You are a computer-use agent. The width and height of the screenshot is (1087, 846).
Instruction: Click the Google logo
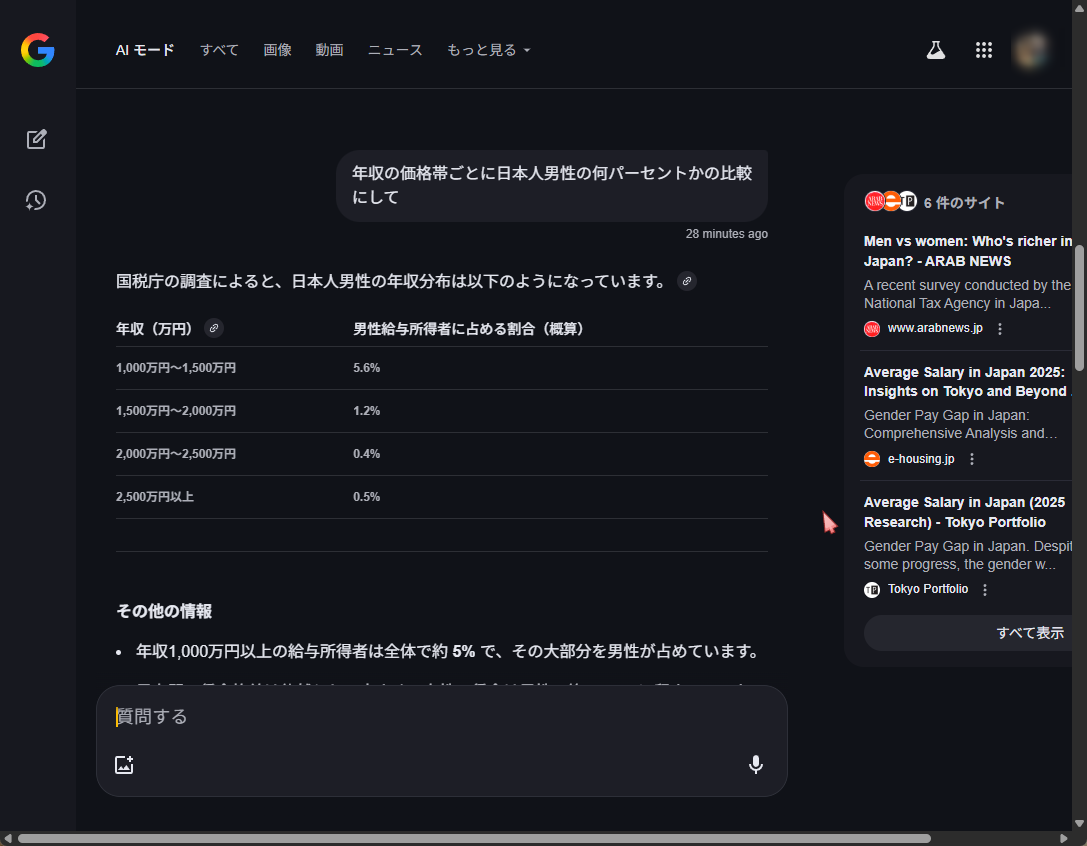coord(37,50)
